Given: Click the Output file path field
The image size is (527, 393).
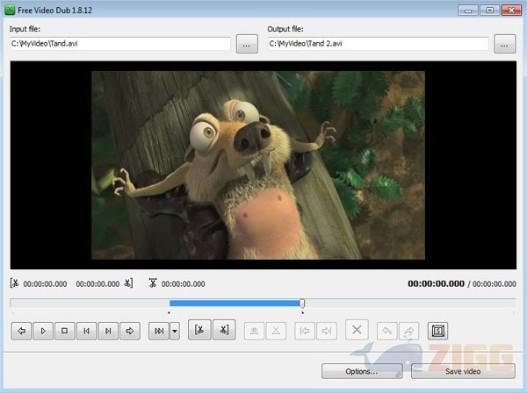Looking at the screenshot, I should pyautogui.click(x=378, y=44).
